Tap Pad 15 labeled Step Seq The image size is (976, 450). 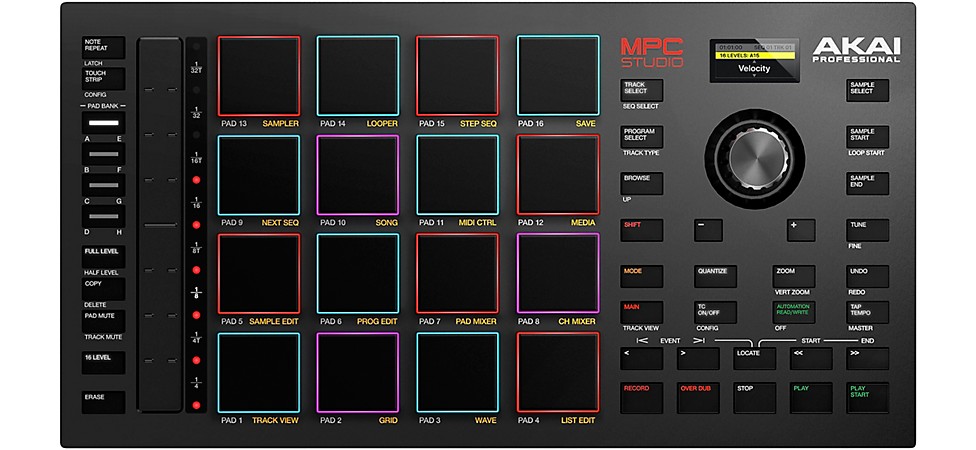[458, 76]
